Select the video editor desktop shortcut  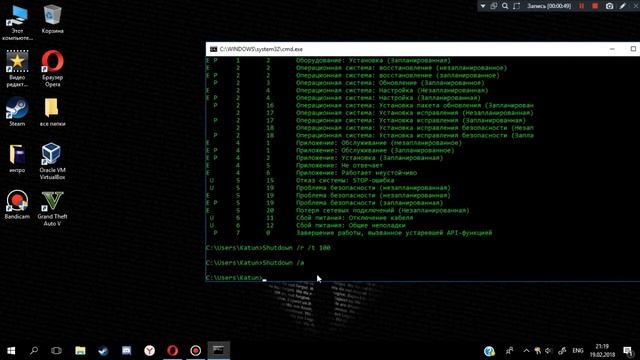click(x=17, y=68)
